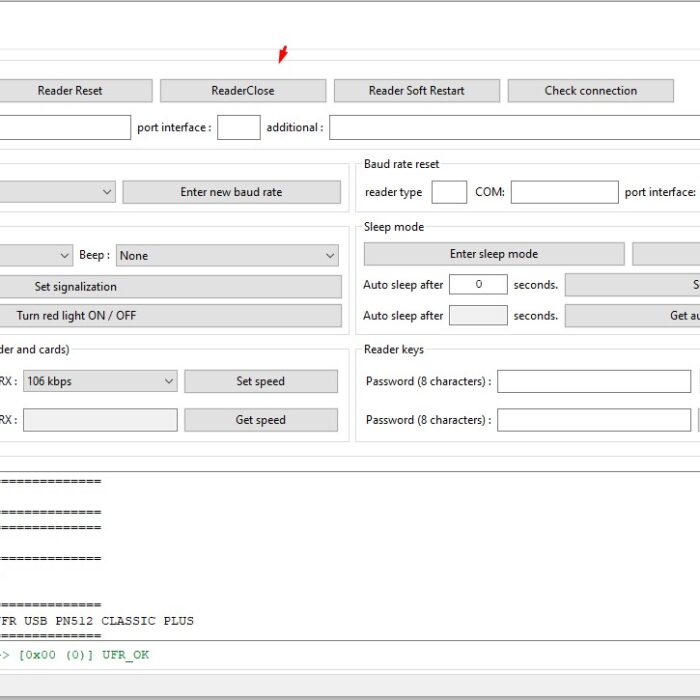Focus the Auto sleep after field containing 0
700x700 pixels.
click(x=478, y=284)
